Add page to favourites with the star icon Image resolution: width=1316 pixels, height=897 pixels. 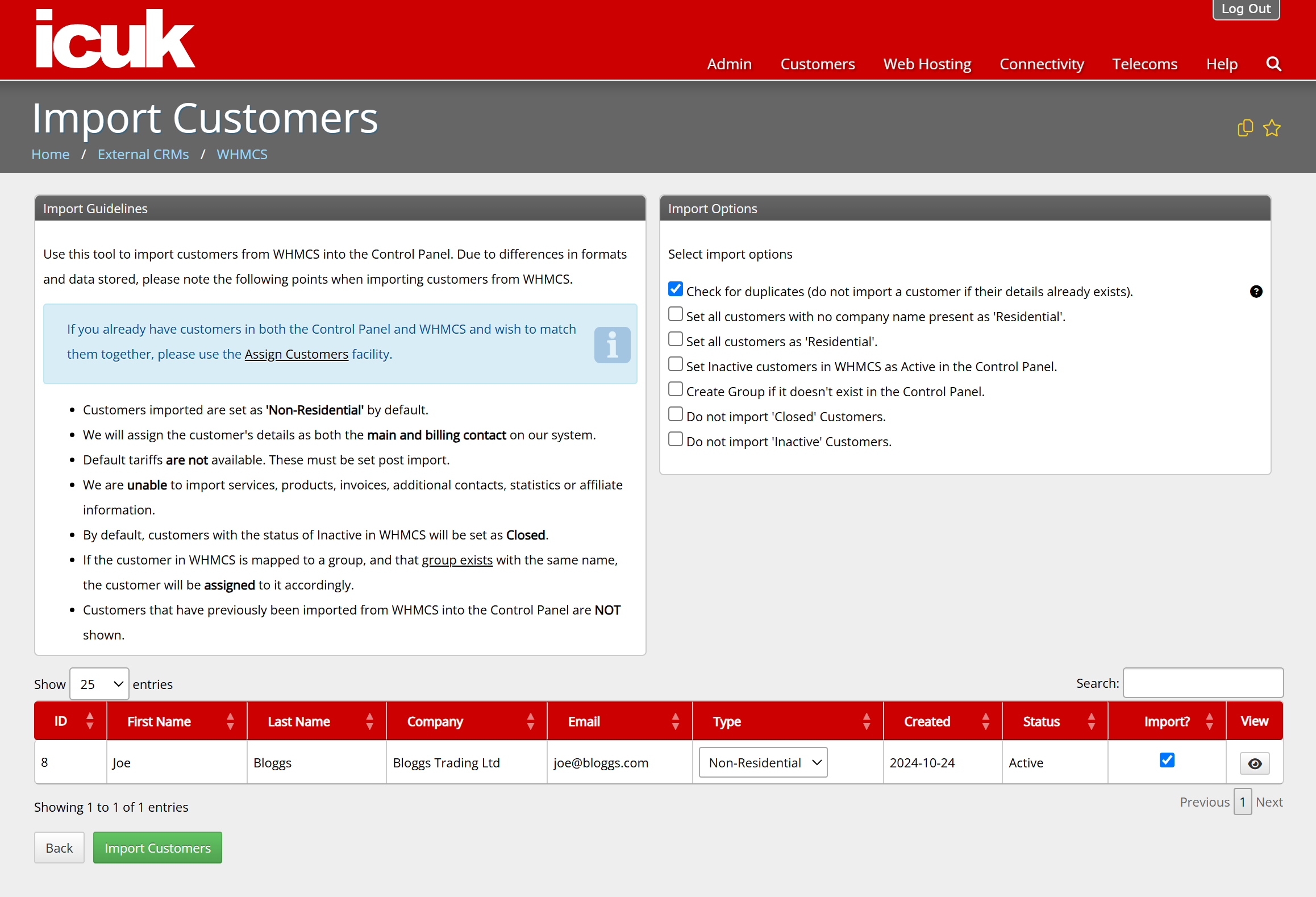tap(1272, 128)
